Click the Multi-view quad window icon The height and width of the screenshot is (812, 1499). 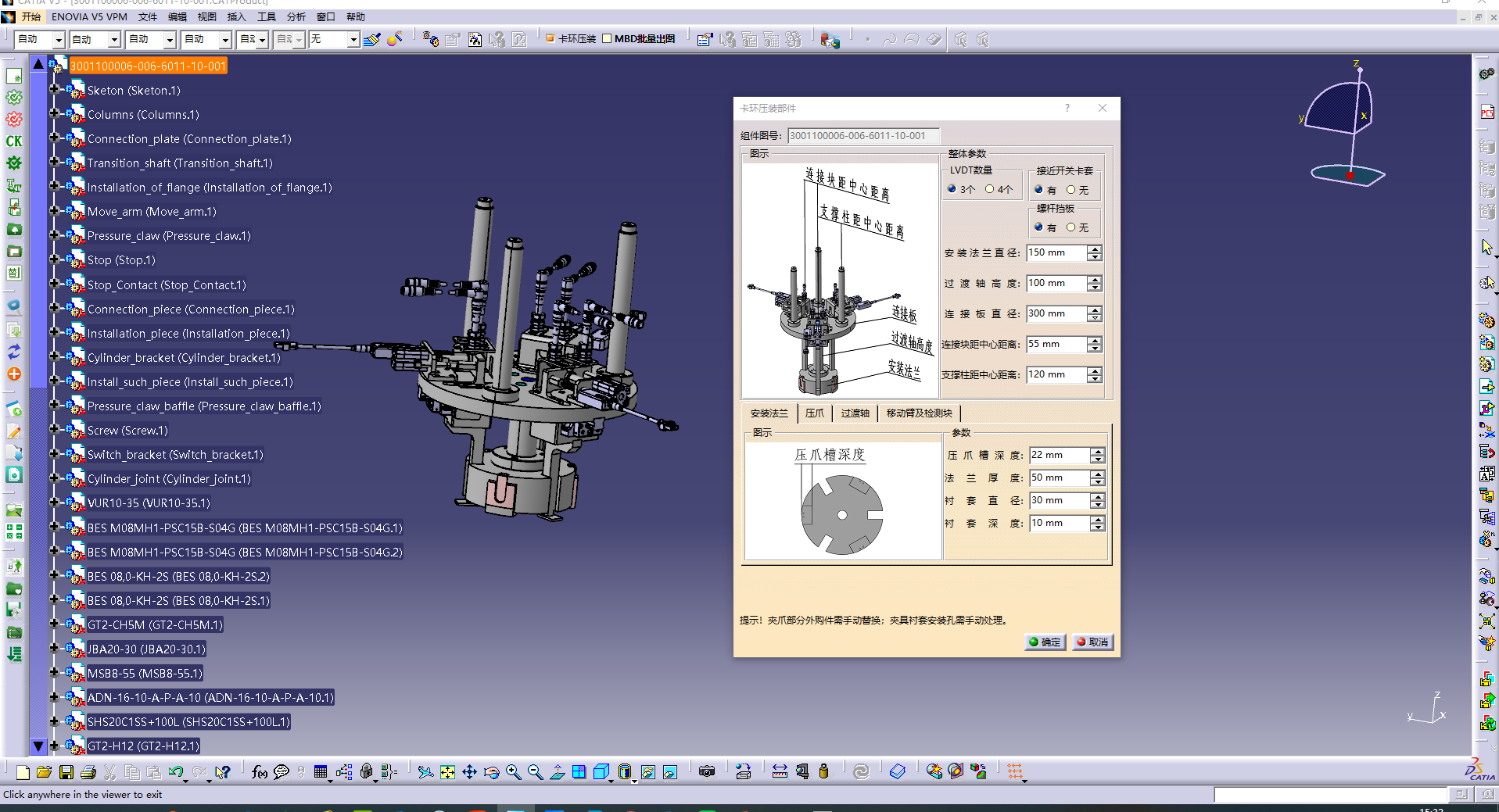coord(579,772)
